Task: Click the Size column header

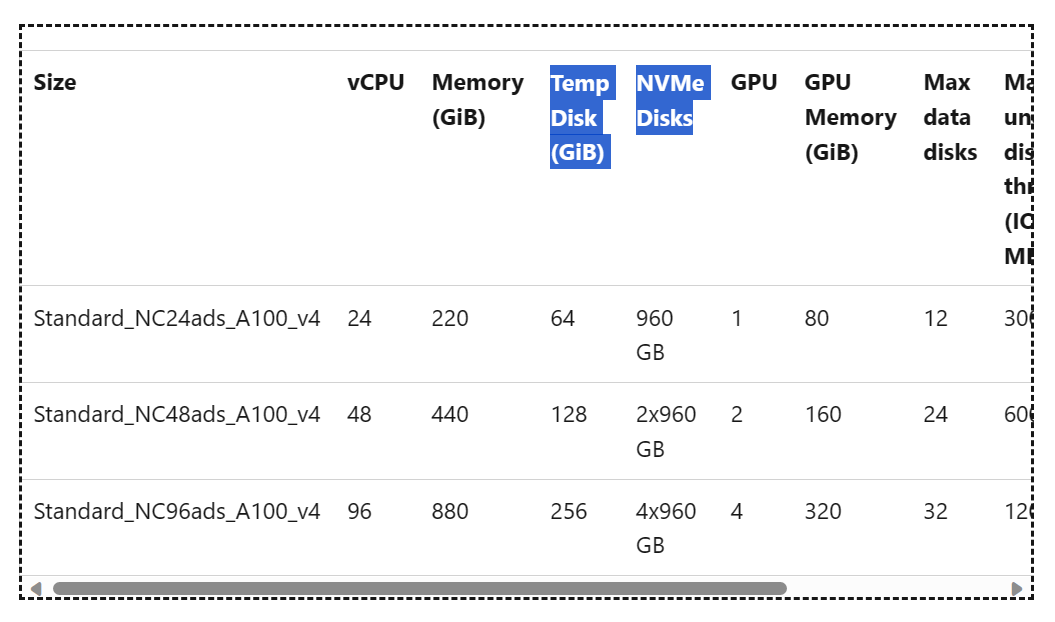Action: click(x=55, y=82)
